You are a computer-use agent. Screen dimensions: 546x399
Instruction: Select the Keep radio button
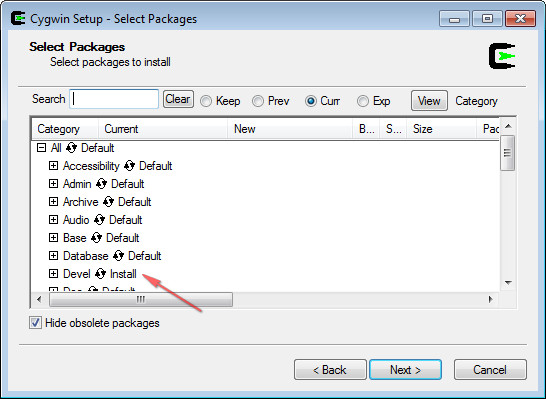(x=206, y=101)
